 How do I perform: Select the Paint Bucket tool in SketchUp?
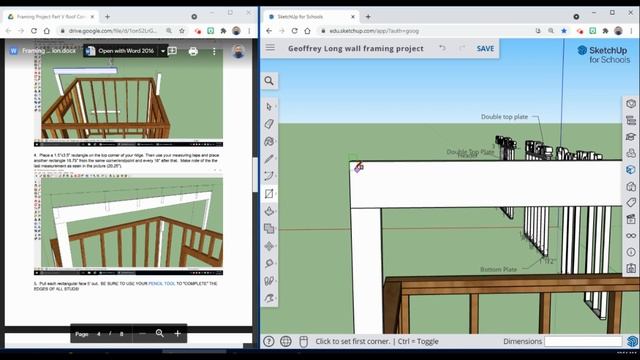pyautogui.click(x=269, y=142)
